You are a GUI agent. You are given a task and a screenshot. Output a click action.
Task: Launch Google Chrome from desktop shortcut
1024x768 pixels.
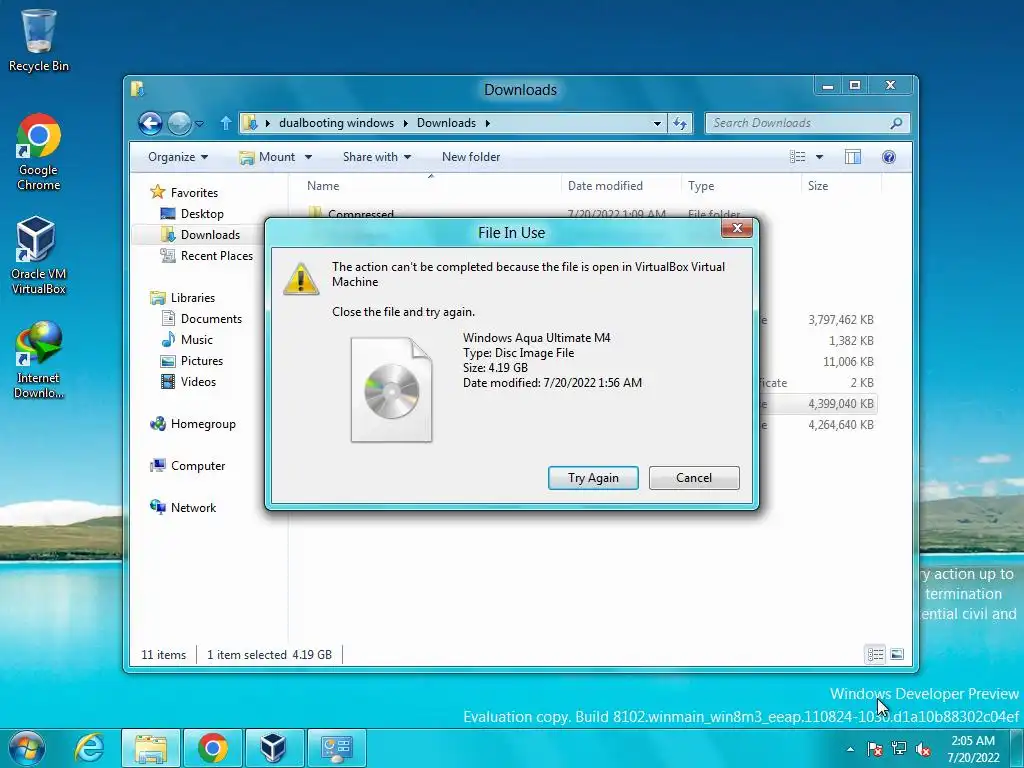38,152
